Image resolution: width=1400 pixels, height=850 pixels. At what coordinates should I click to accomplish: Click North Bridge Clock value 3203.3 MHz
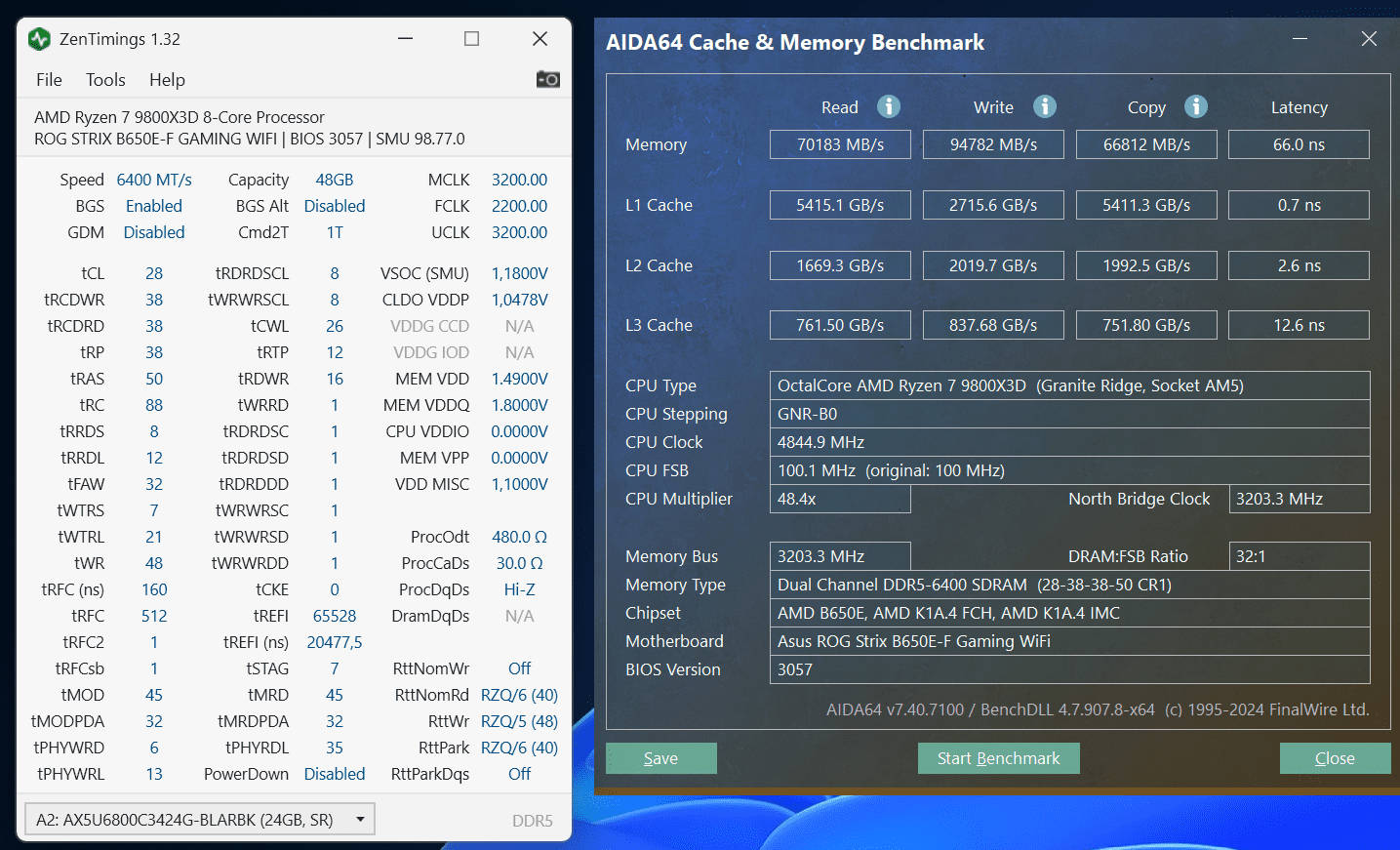[x=1300, y=499]
